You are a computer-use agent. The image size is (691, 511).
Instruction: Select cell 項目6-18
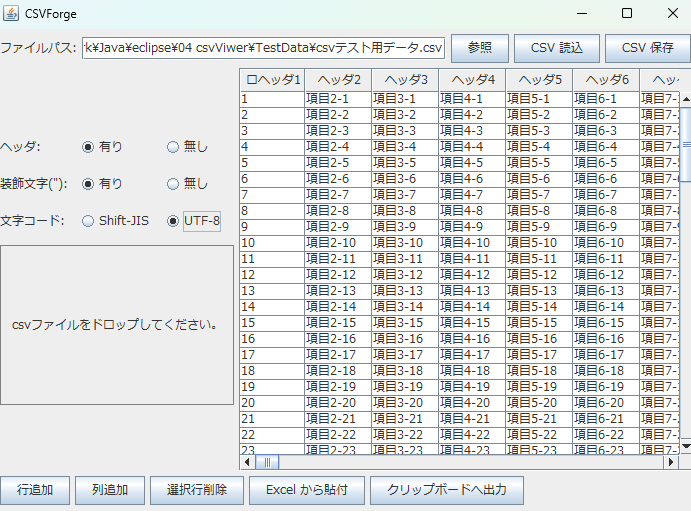click(606, 371)
